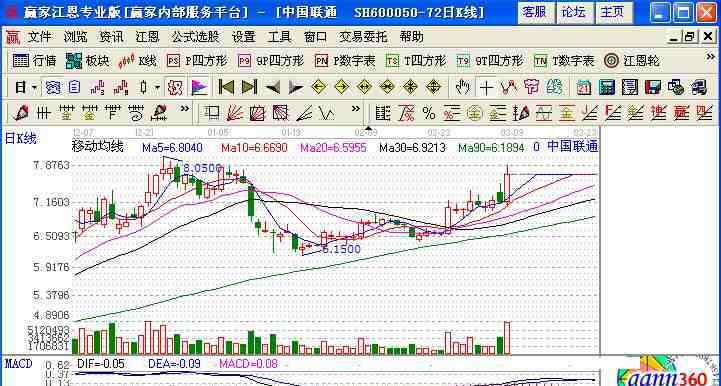Click the 客服 button in title bar

(x=535, y=12)
